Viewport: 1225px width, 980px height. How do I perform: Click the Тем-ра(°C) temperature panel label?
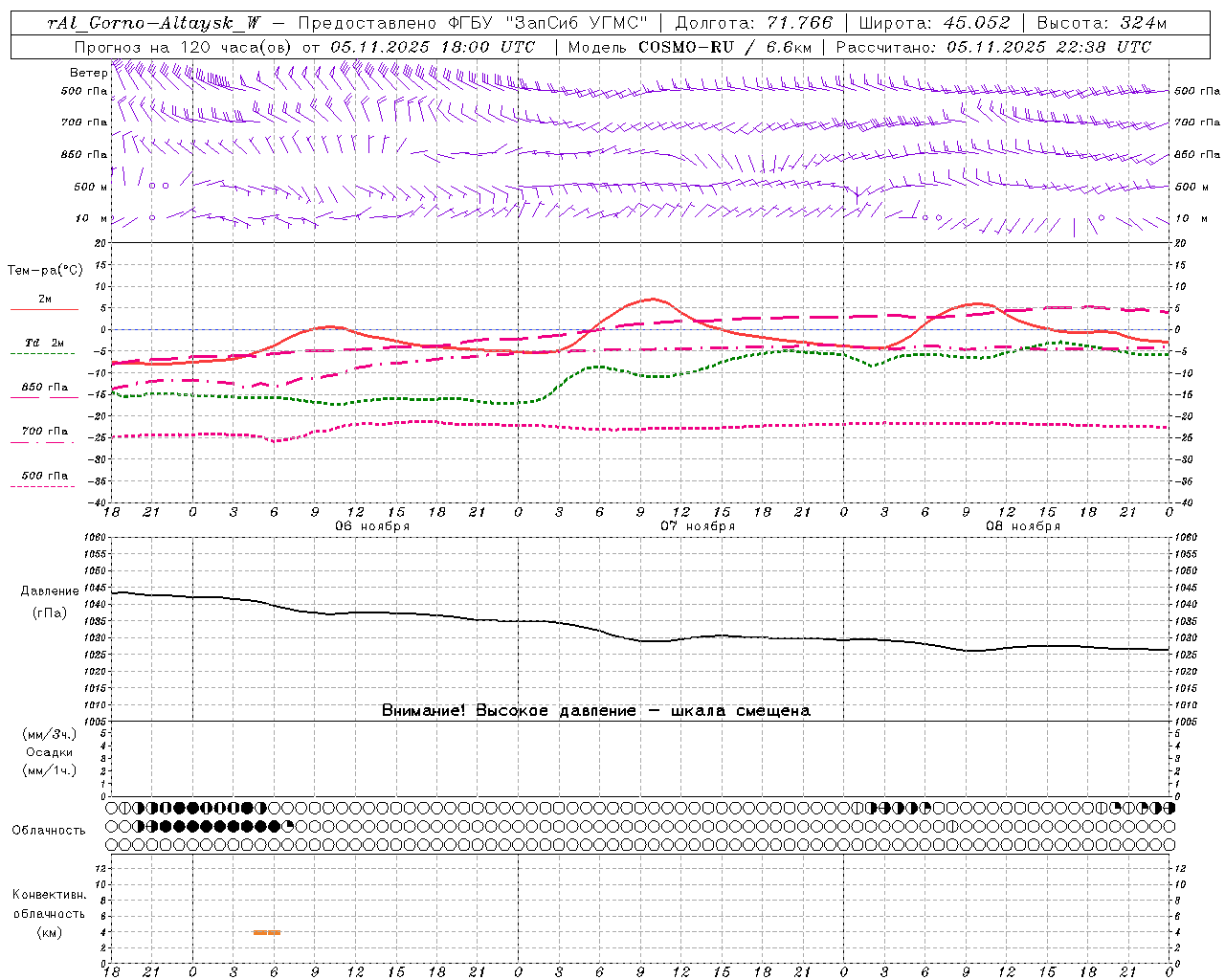pos(45,271)
